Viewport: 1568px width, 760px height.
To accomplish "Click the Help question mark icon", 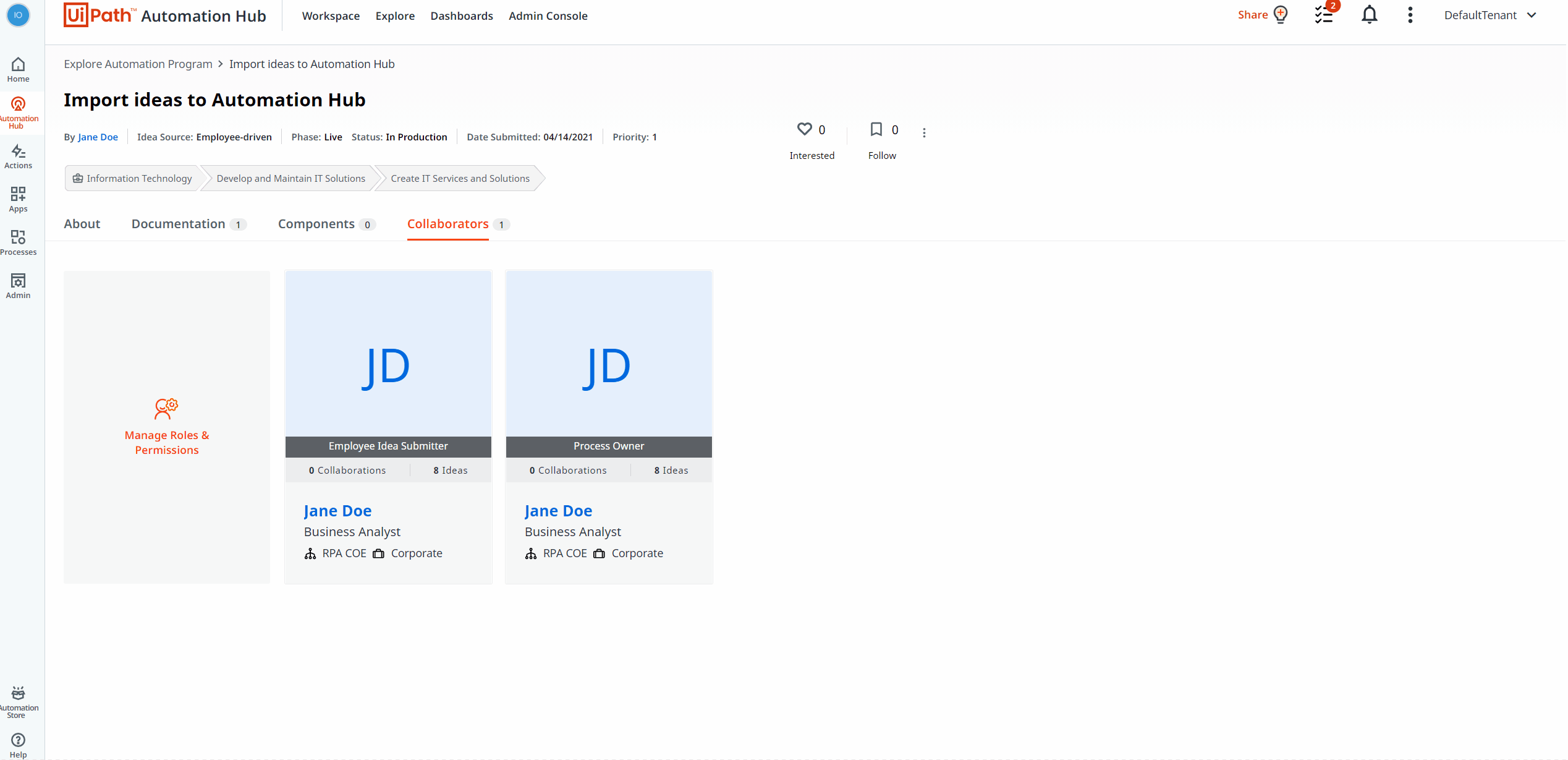I will [x=18, y=740].
